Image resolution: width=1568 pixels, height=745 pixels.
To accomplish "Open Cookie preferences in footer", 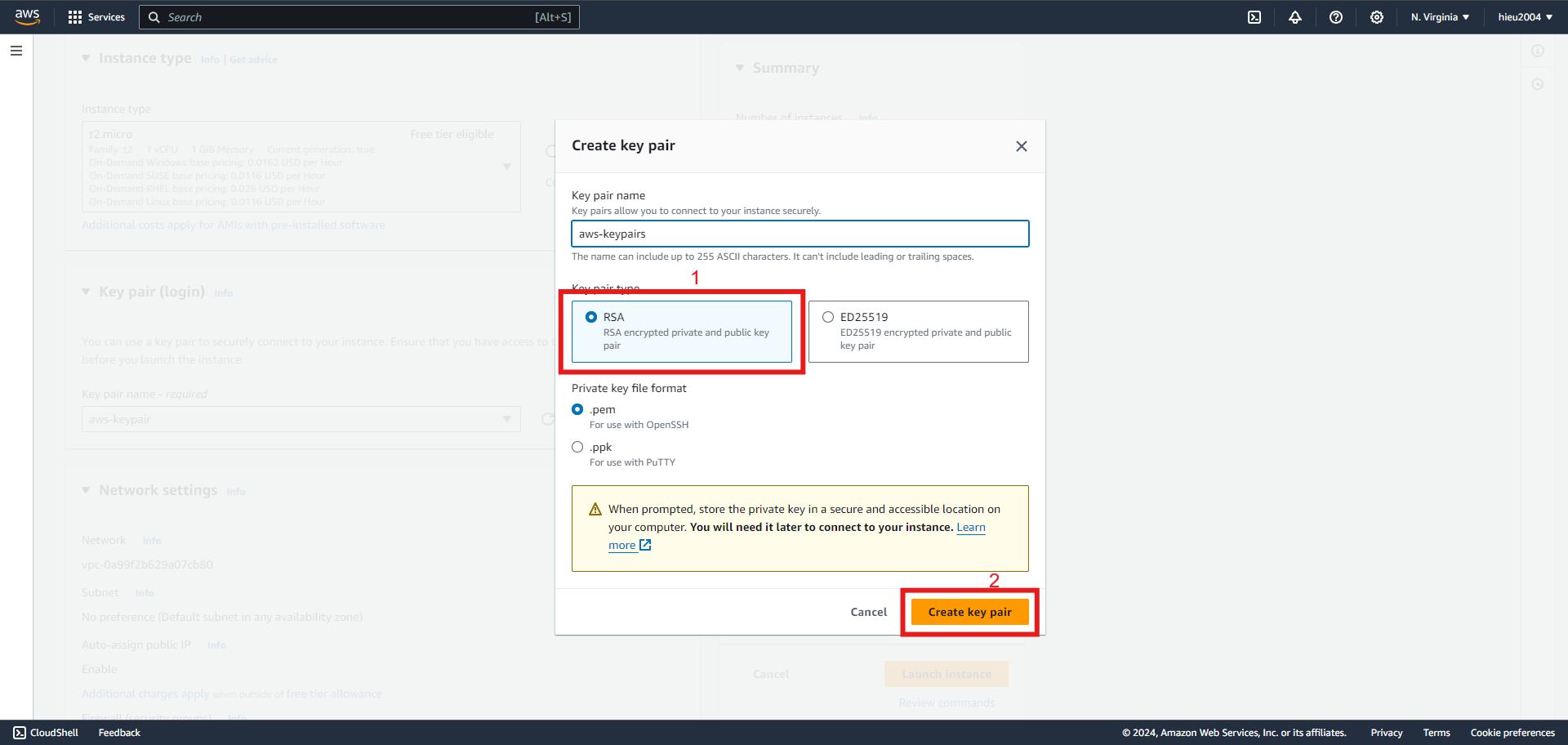I will coord(1512,733).
